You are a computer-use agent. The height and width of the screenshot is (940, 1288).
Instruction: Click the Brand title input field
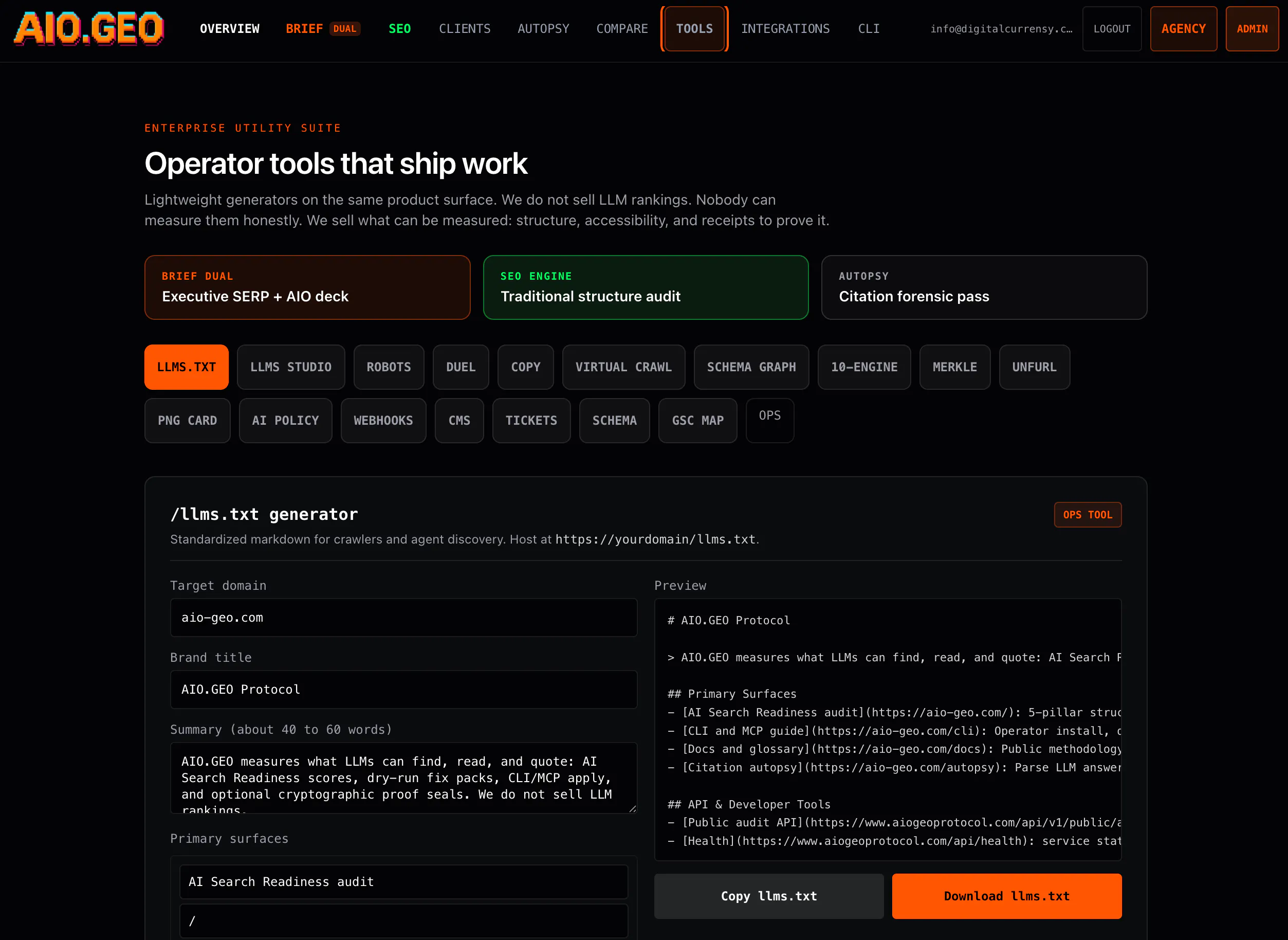click(404, 689)
